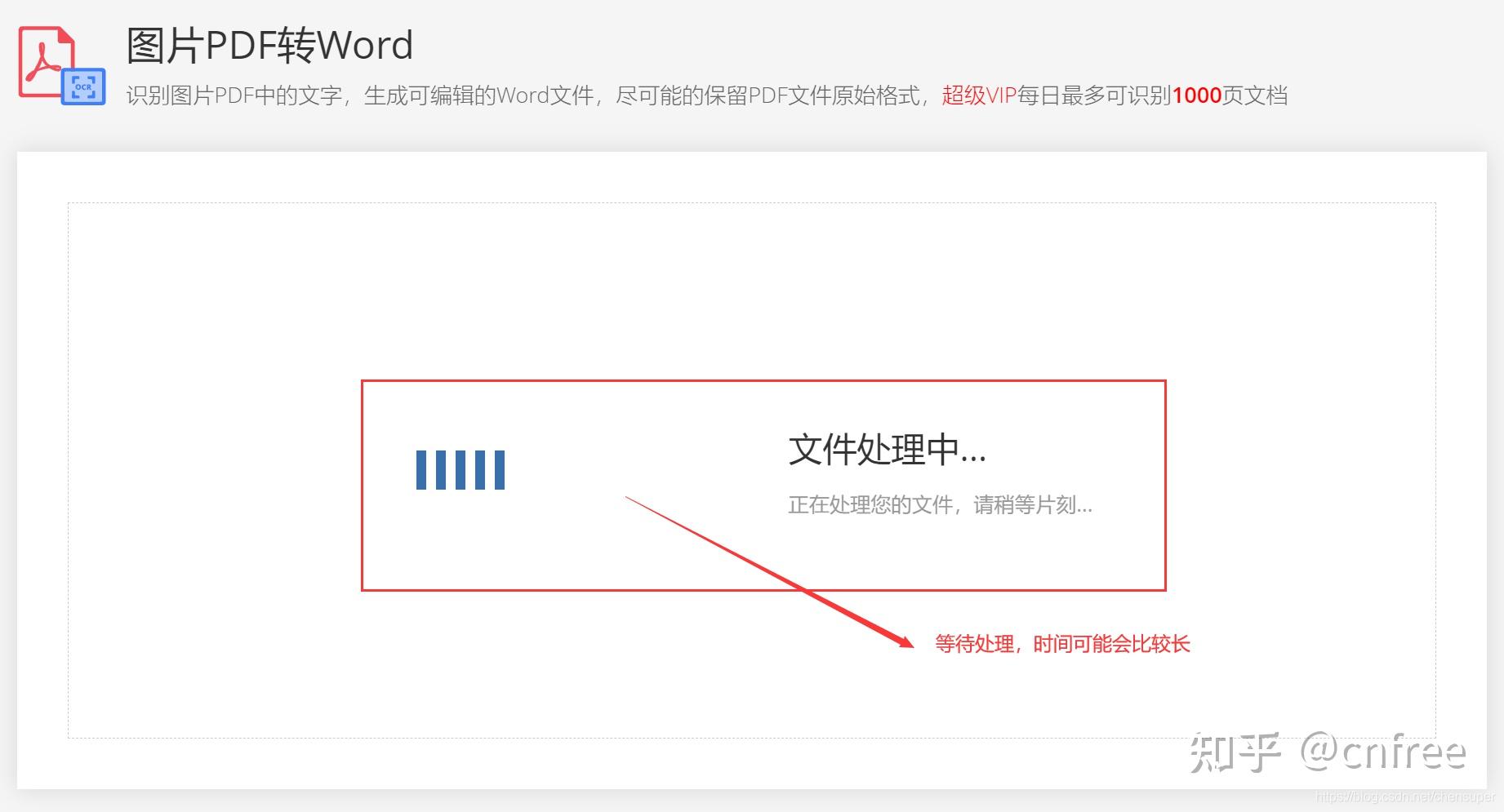Click the dashed frame on the OCR badge
This screenshot has height=812, width=1504.
pyautogui.click(x=82, y=85)
